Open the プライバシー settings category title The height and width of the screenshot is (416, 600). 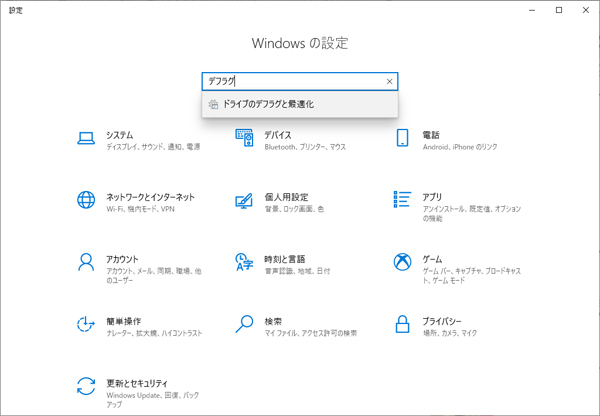tap(442, 321)
